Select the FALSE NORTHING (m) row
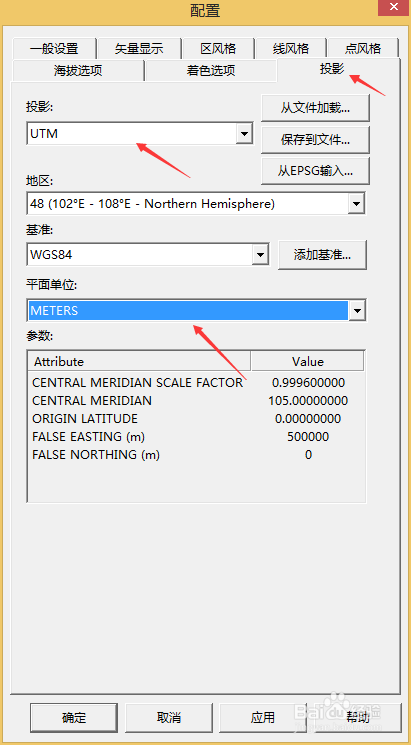The height and width of the screenshot is (745, 411). click(196, 455)
